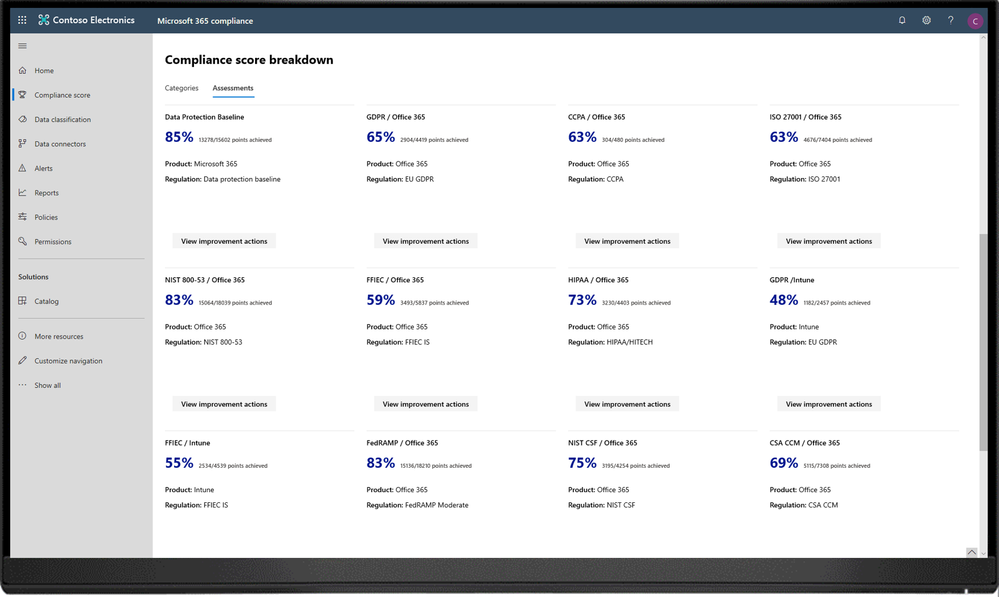This screenshot has height=597, width=999.
Task: Click the Microsoft 365 compliance title
Action: point(205,21)
